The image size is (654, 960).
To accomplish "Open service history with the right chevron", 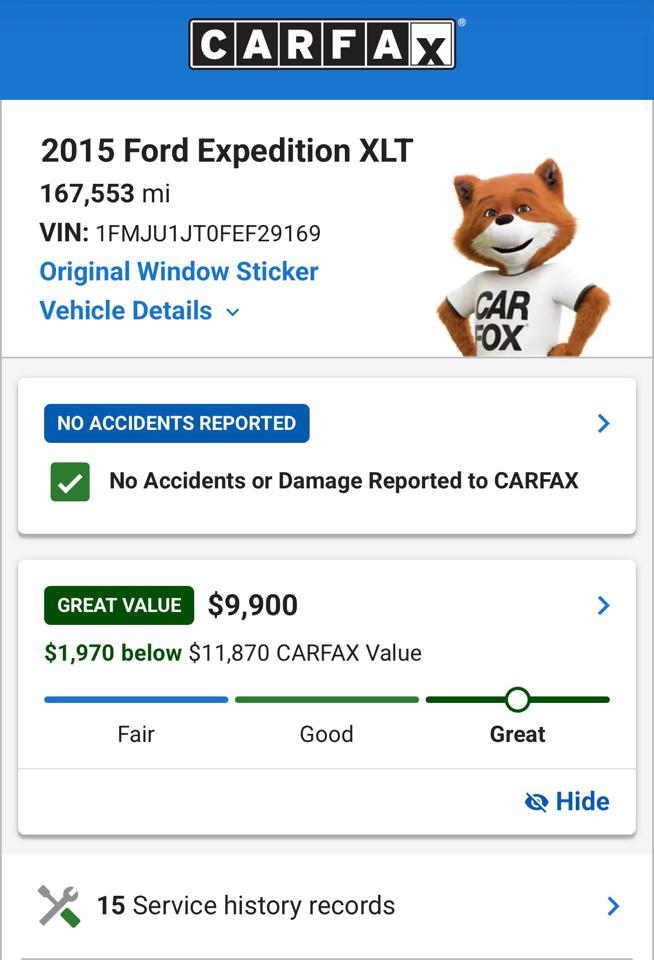I will tap(613, 906).
